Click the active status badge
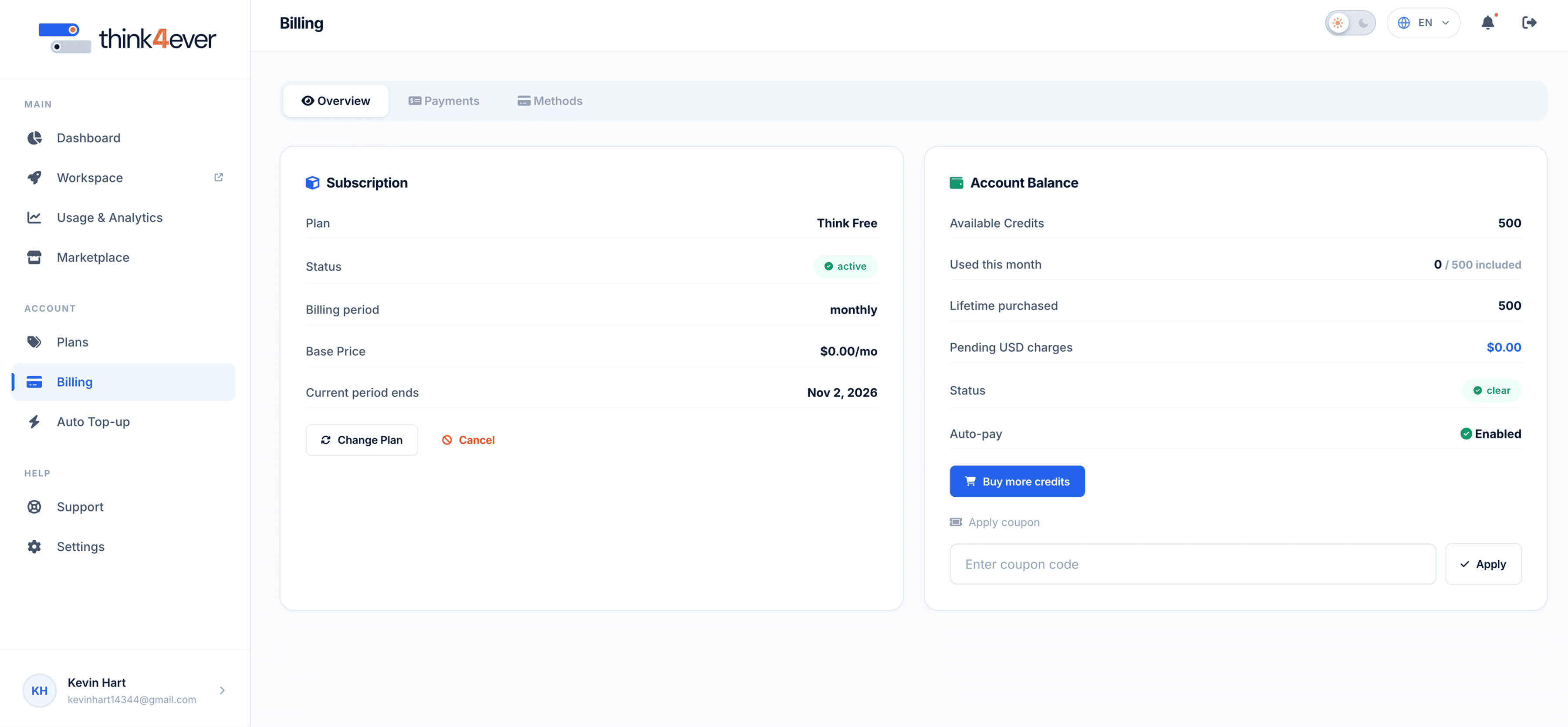This screenshot has width=1568, height=727. pos(845,266)
